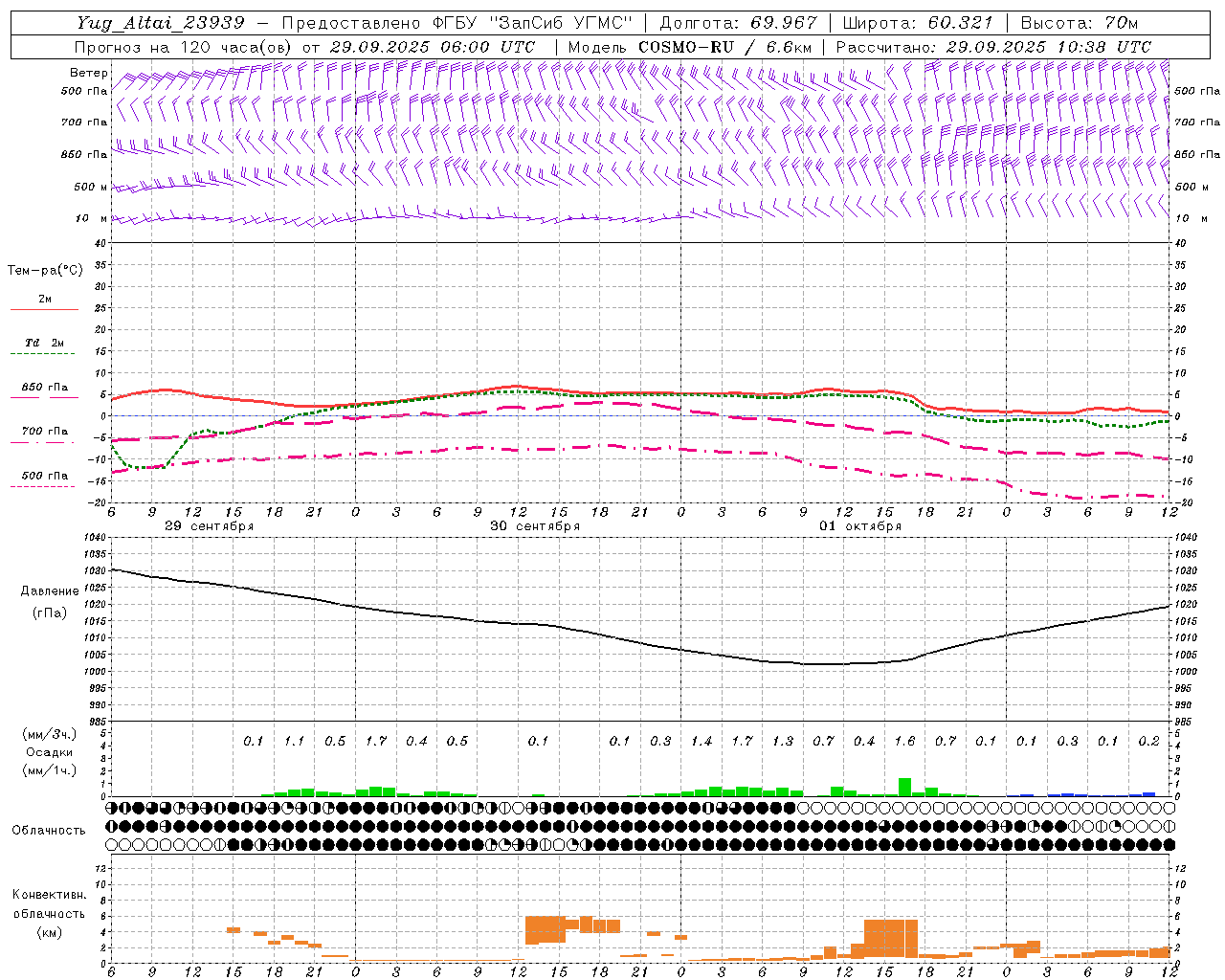The width and height of the screenshot is (1225, 980).
Task: Click the 1.1 precipitation total
Action: coord(294,742)
